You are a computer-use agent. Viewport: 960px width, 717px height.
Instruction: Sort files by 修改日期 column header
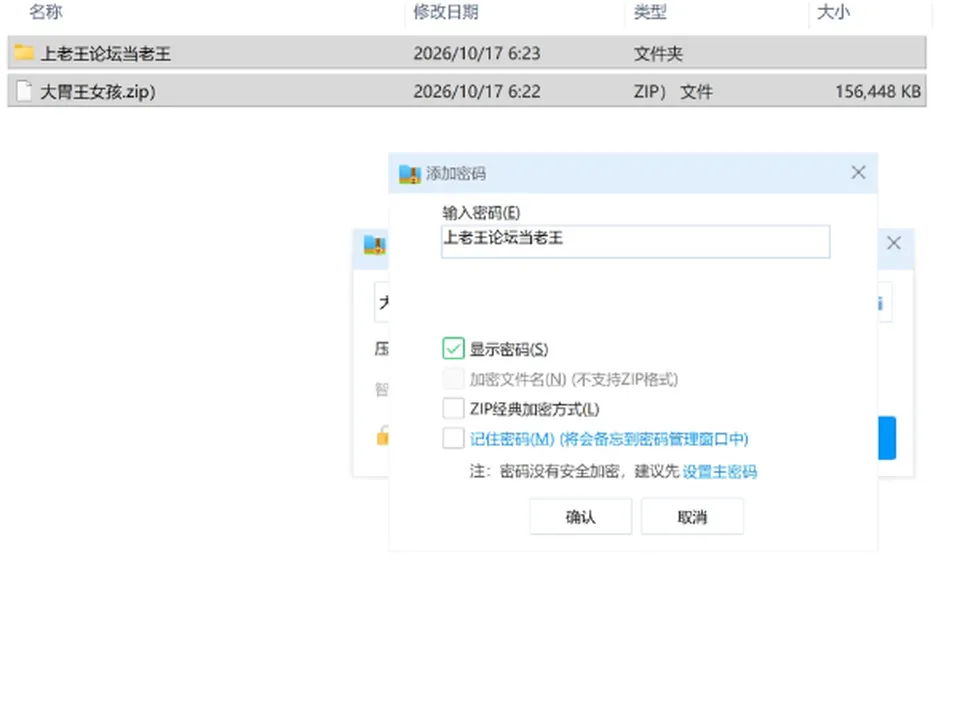click(446, 12)
